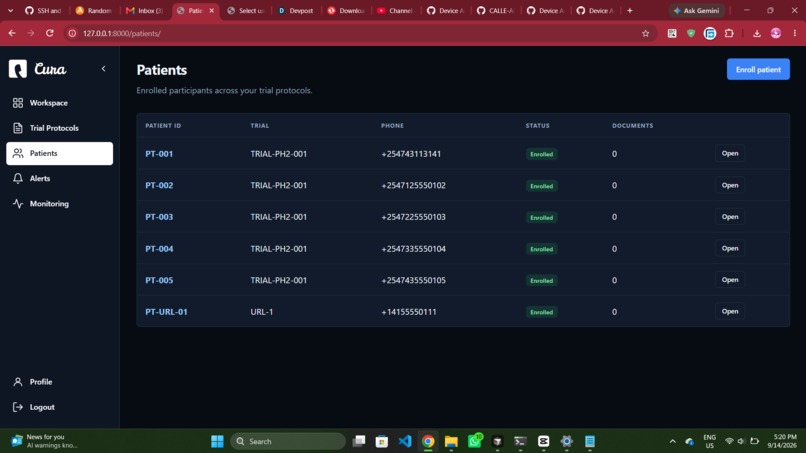The image size is (806, 453).
Task: Reload the page
Action: pyautogui.click(x=50, y=33)
